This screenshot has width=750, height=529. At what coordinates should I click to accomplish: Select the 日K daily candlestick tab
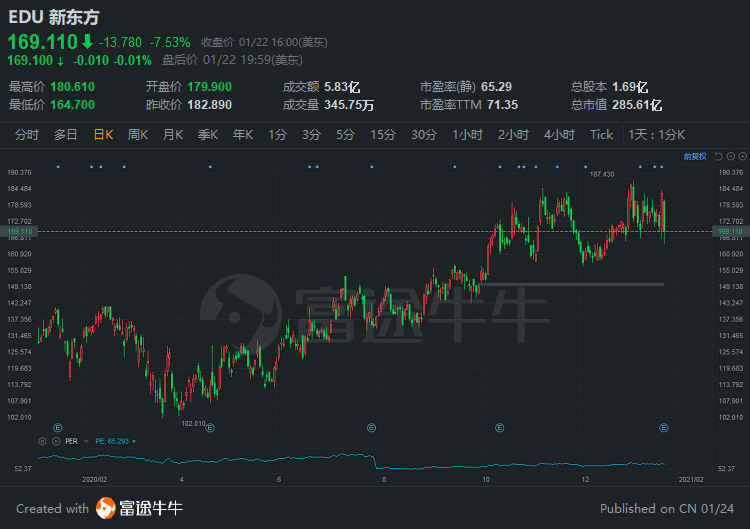pos(103,135)
